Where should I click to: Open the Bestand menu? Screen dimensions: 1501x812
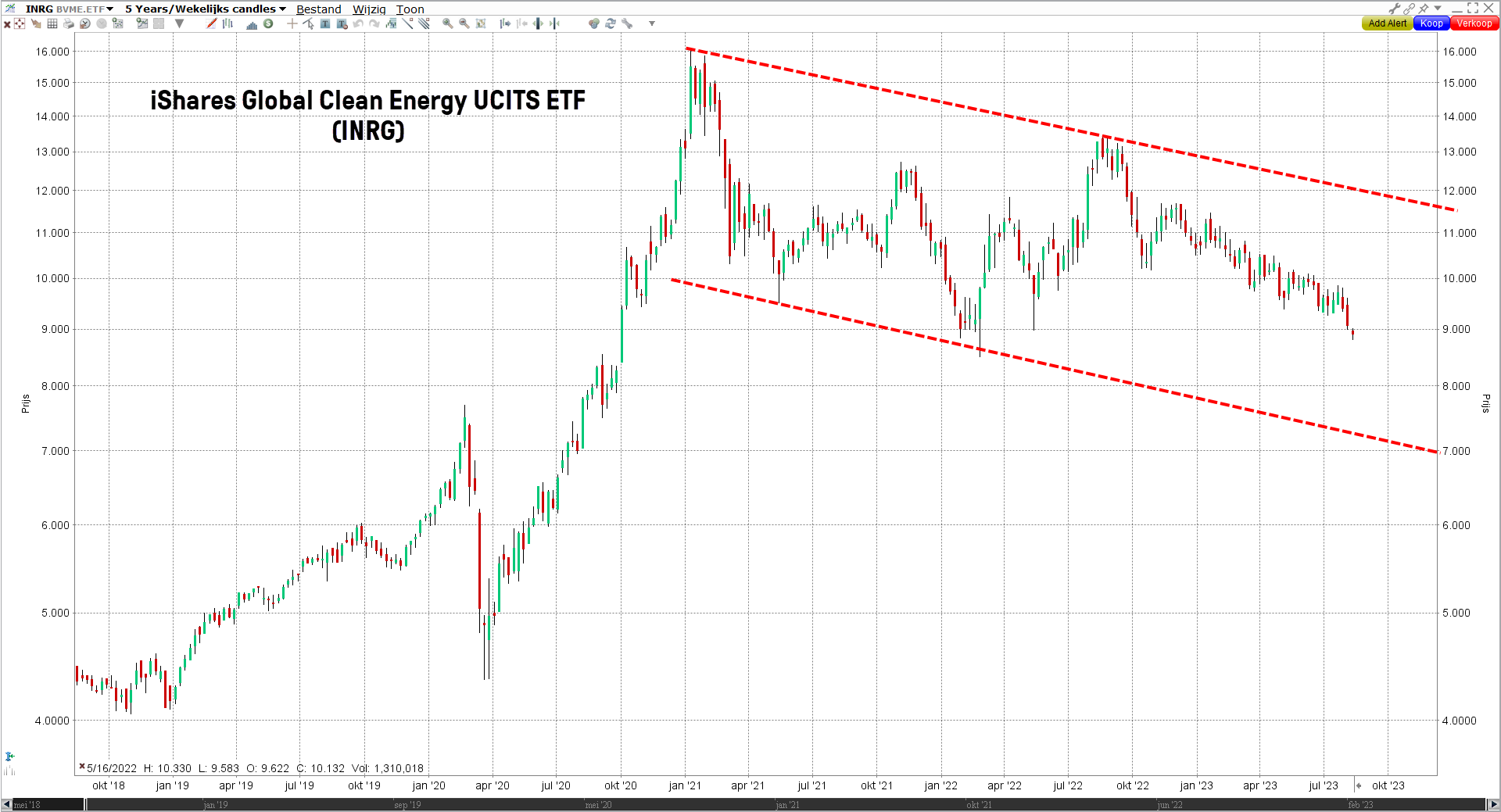318,9
